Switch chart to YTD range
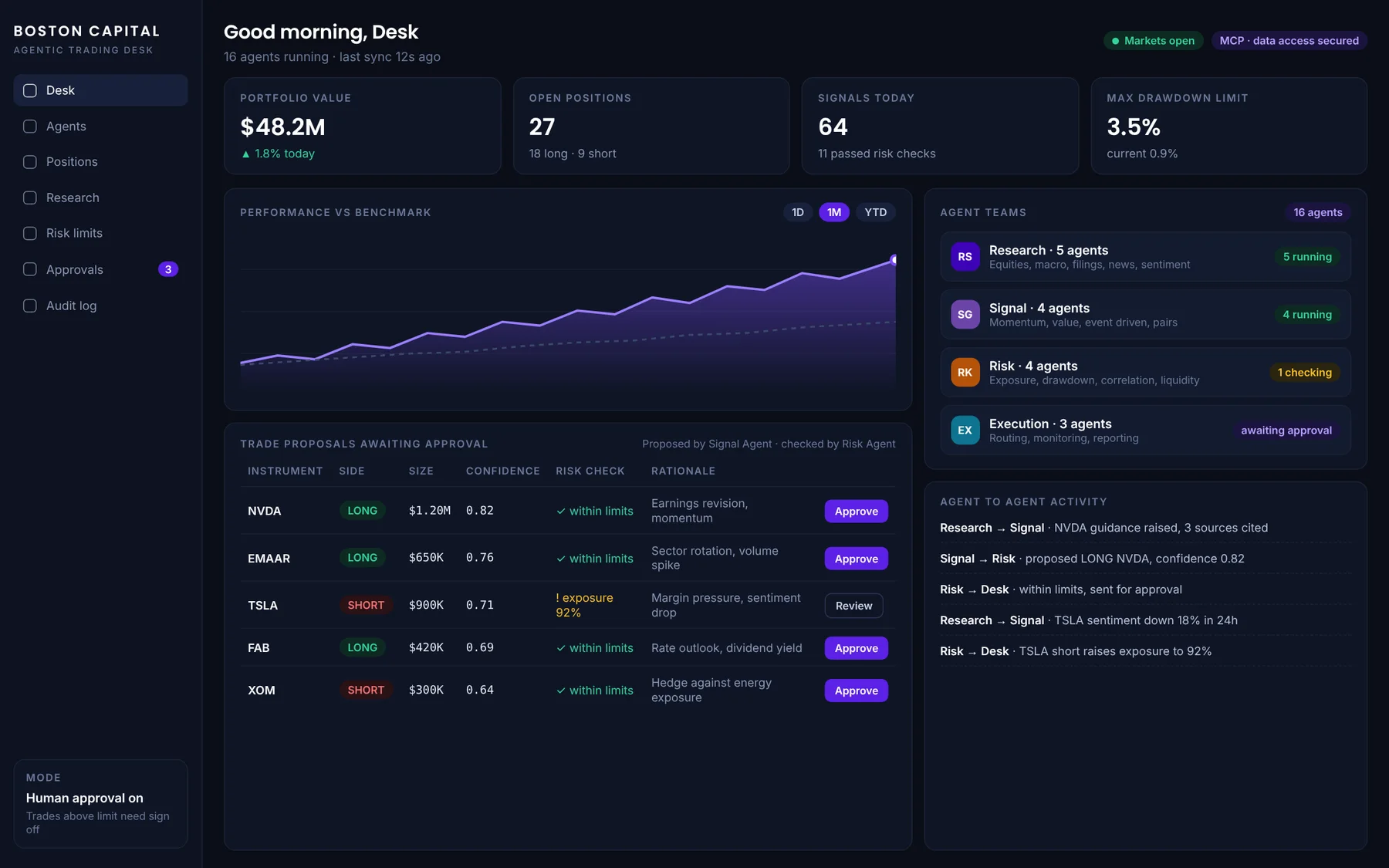 (875, 212)
